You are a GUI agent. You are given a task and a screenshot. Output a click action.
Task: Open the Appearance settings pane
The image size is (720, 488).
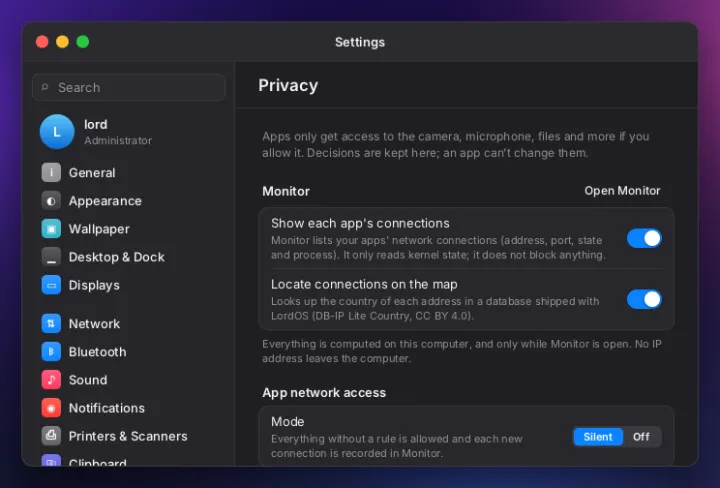(x=105, y=201)
